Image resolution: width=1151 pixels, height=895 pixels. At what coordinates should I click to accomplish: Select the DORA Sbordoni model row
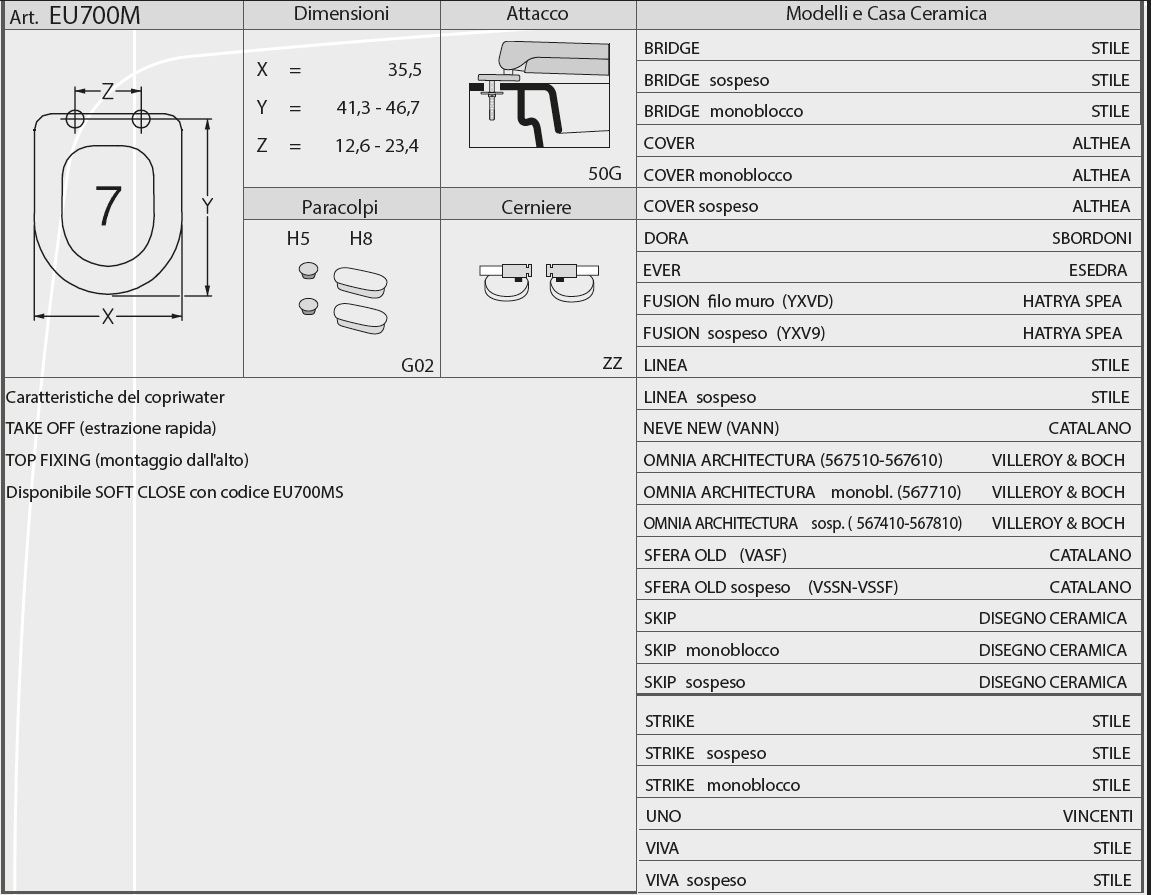coord(887,238)
